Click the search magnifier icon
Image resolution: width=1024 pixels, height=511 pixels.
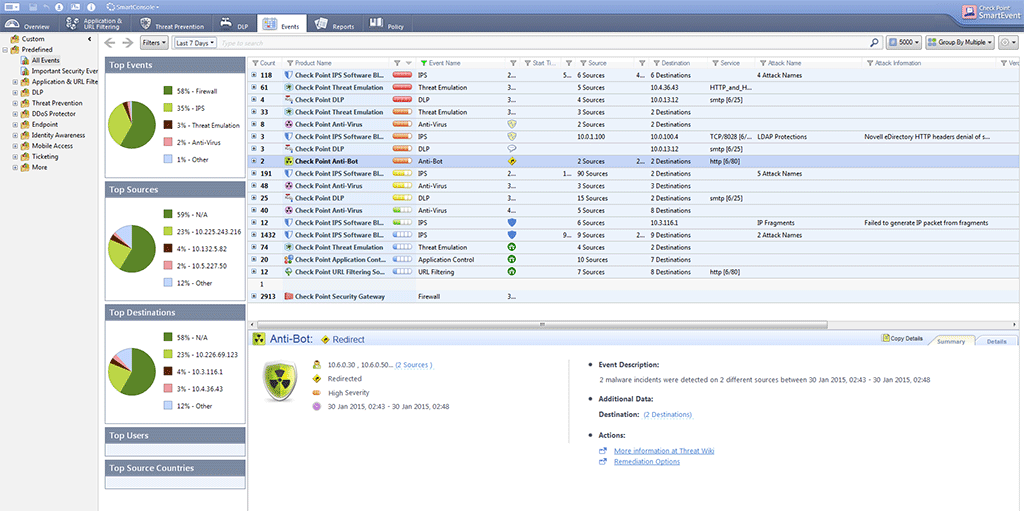coord(875,43)
